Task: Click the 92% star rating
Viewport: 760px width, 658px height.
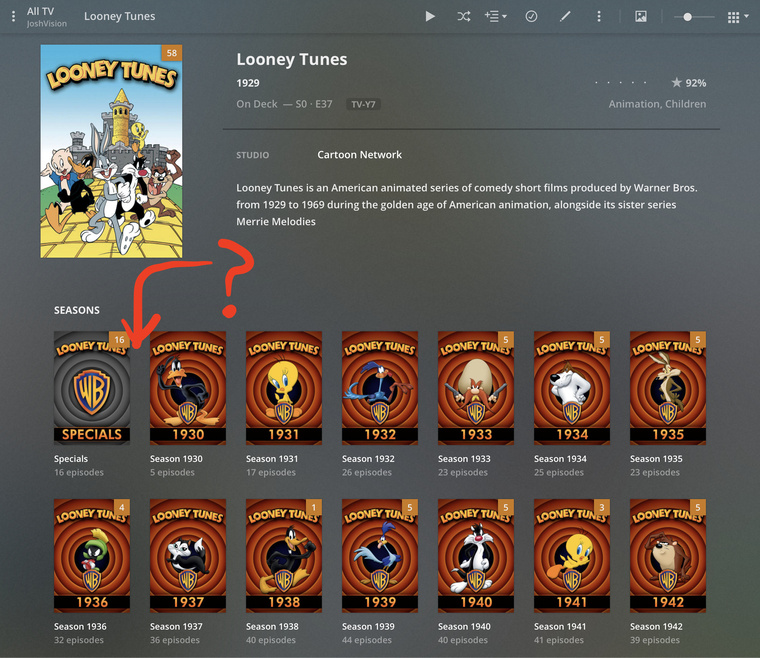Action: (689, 83)
